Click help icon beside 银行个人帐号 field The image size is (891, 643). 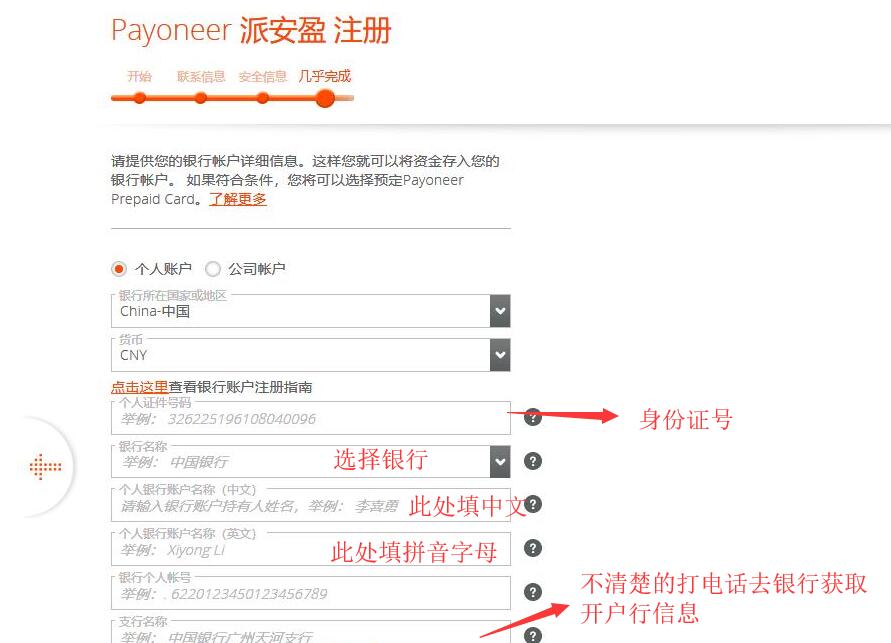click(533, 592)
